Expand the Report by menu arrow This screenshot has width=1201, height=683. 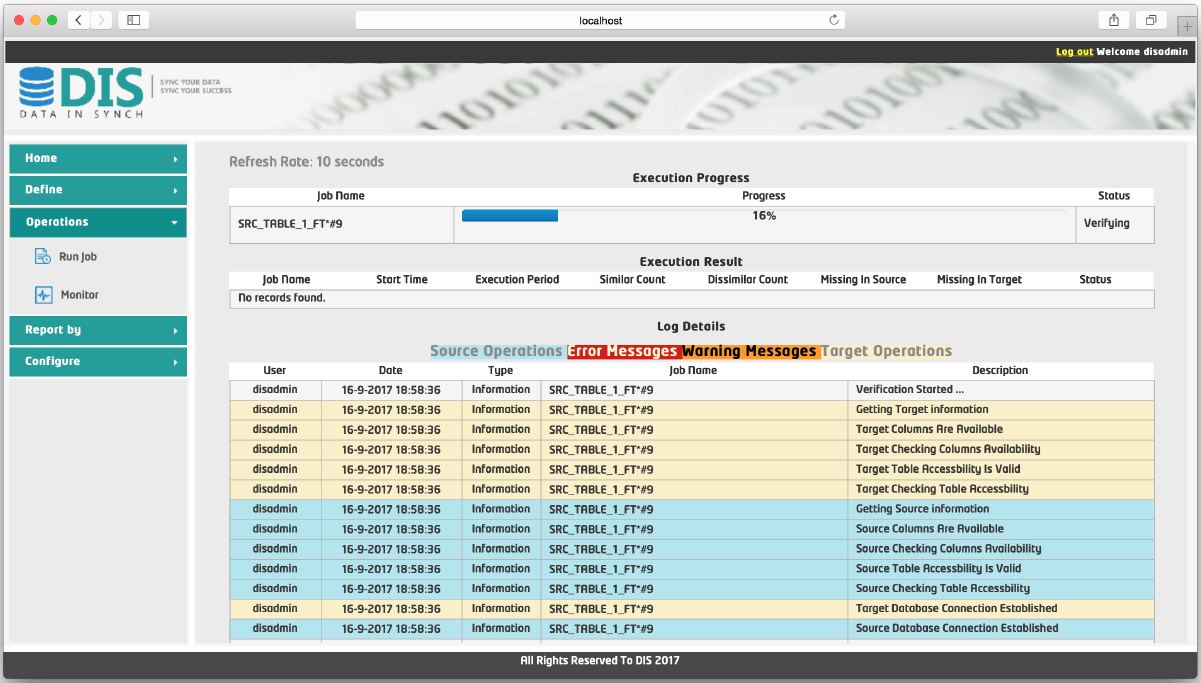click(175, 330)
